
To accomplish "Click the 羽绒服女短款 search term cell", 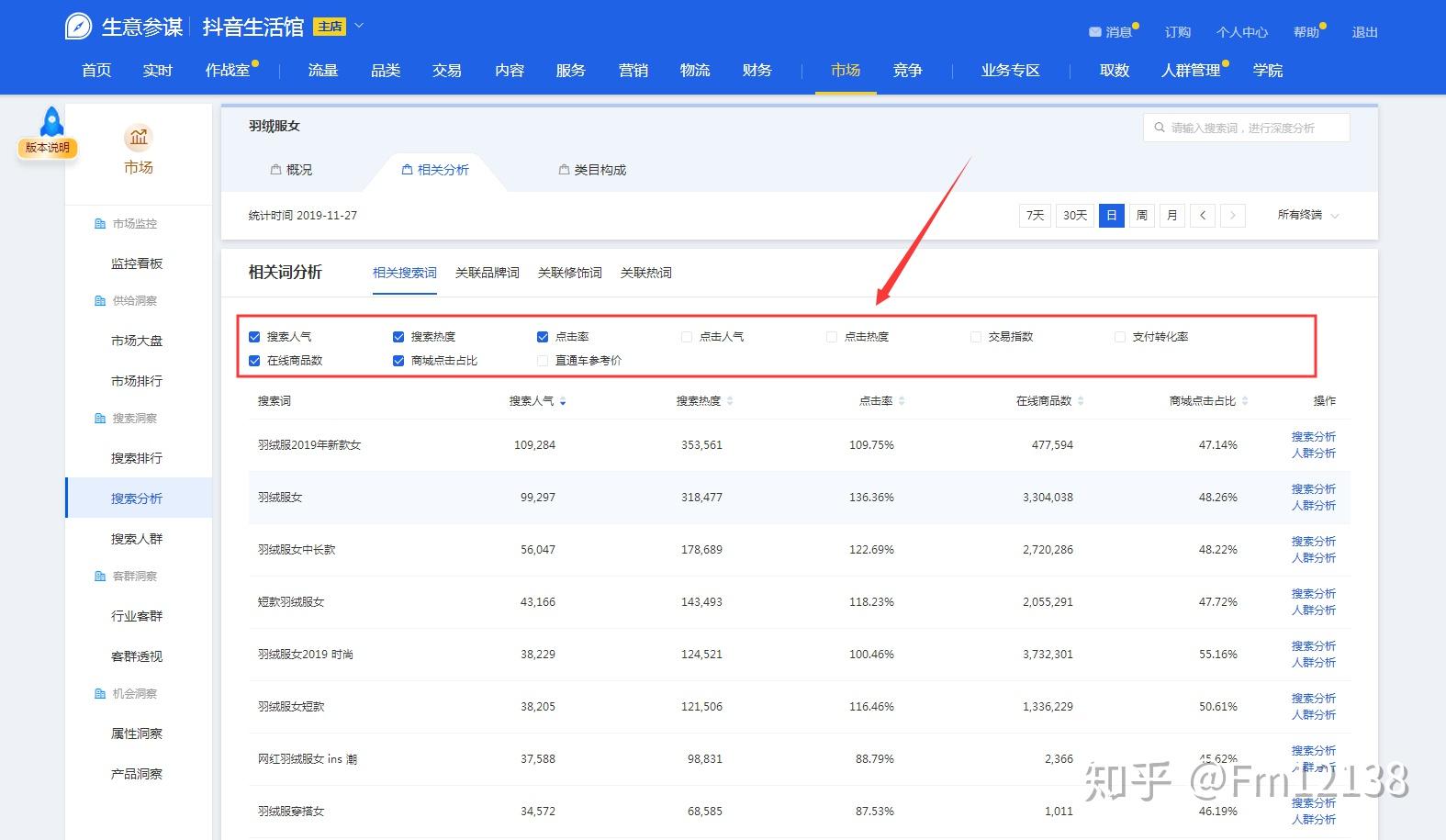I will click(x=291, y=707).
